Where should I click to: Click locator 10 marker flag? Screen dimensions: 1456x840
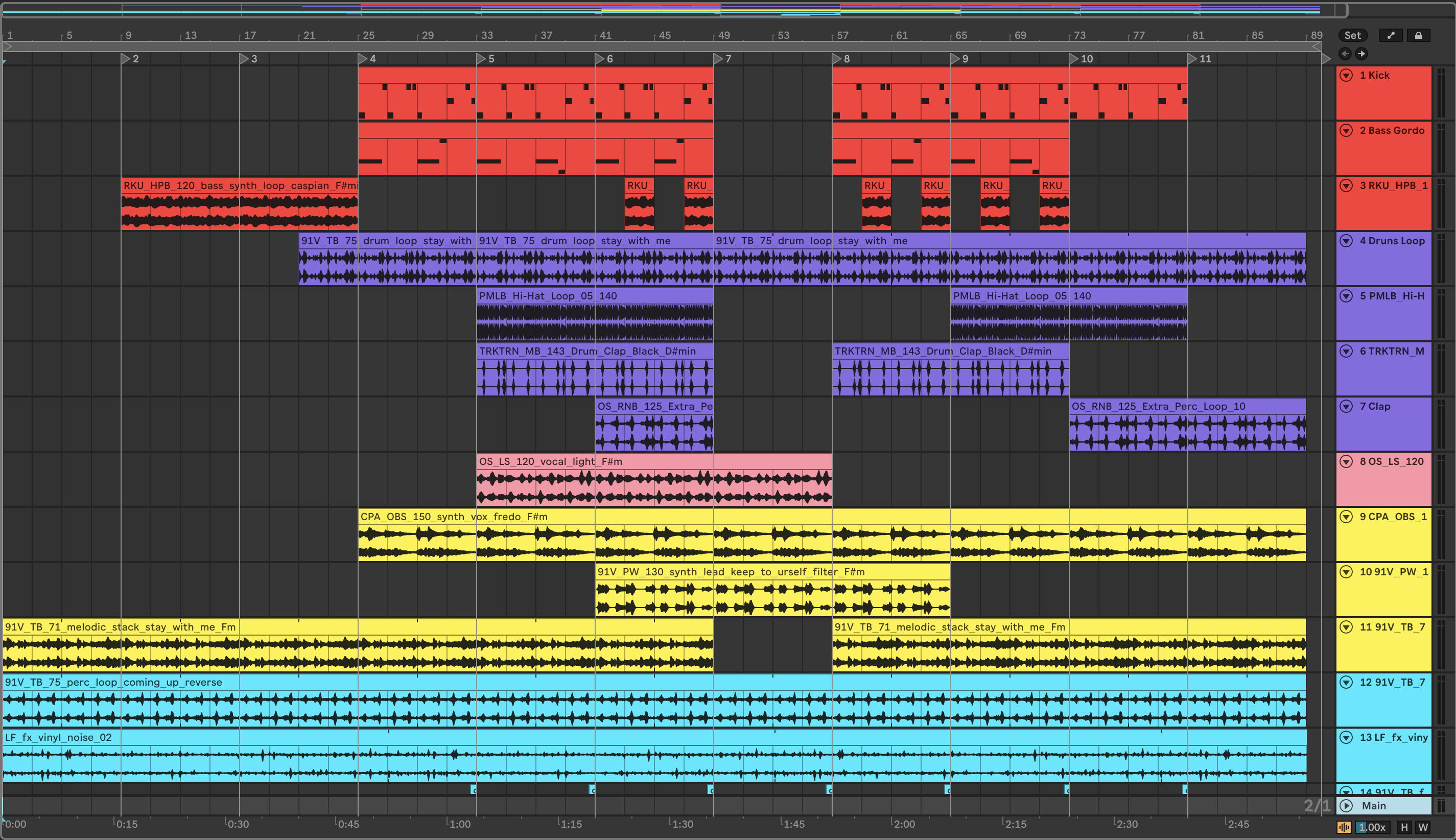point(1073,59)
